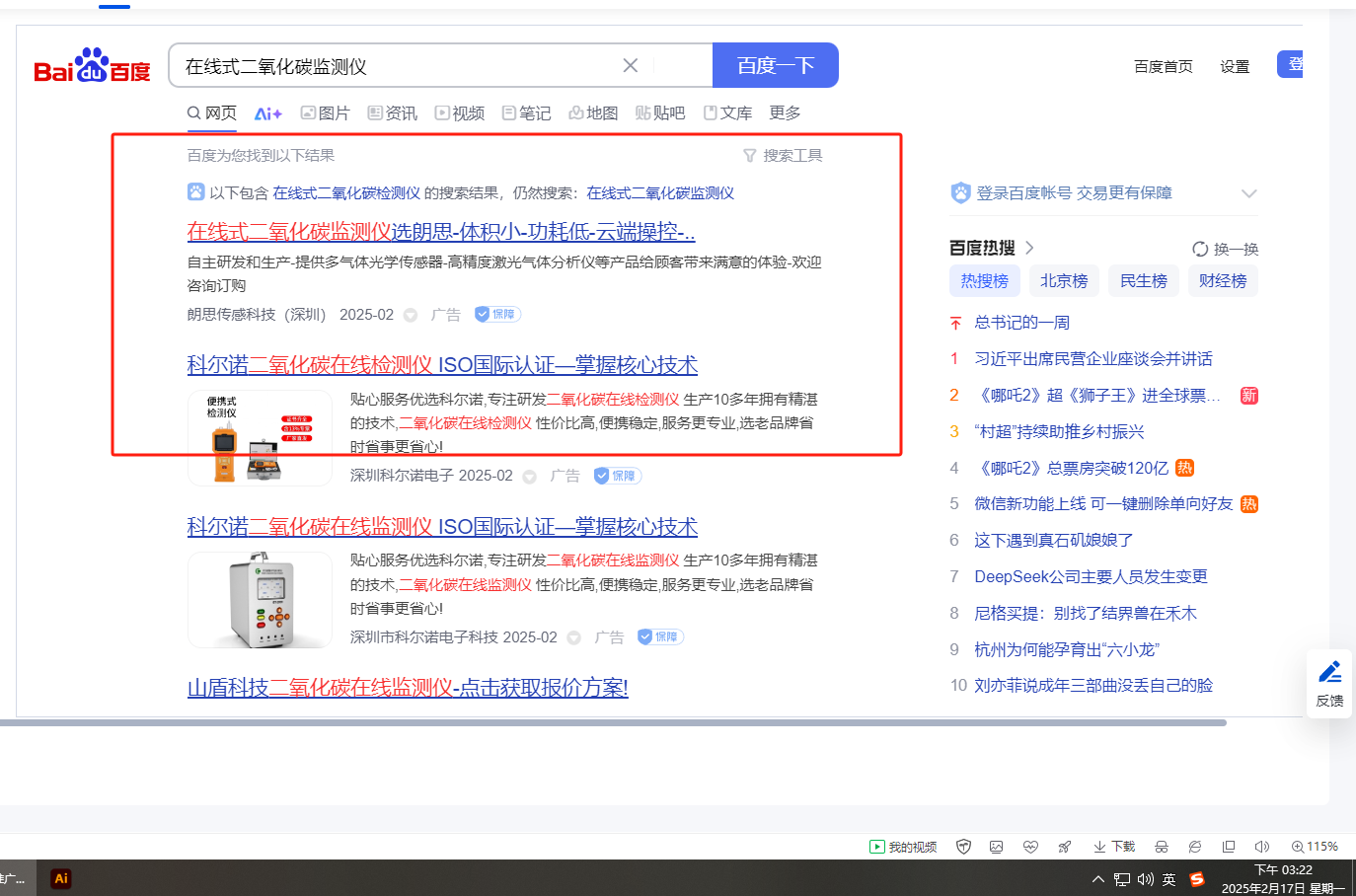Open the AI+ search tab

click(x=267, y=113)
